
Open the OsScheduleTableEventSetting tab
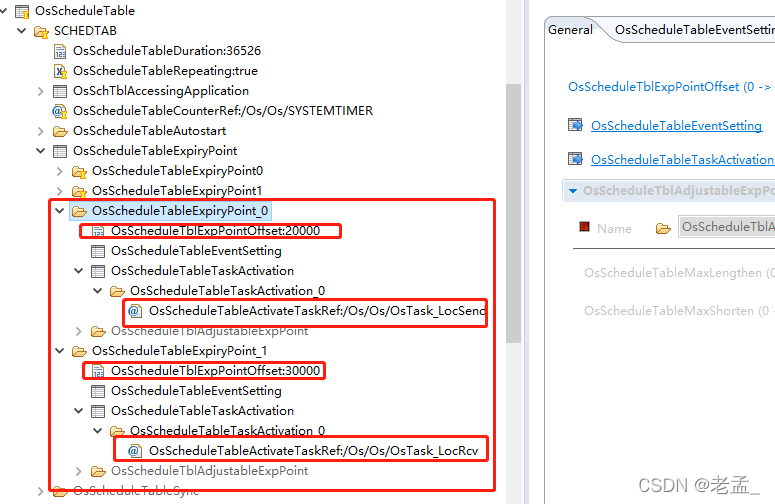pyautogui.click(x=694, y=30)
